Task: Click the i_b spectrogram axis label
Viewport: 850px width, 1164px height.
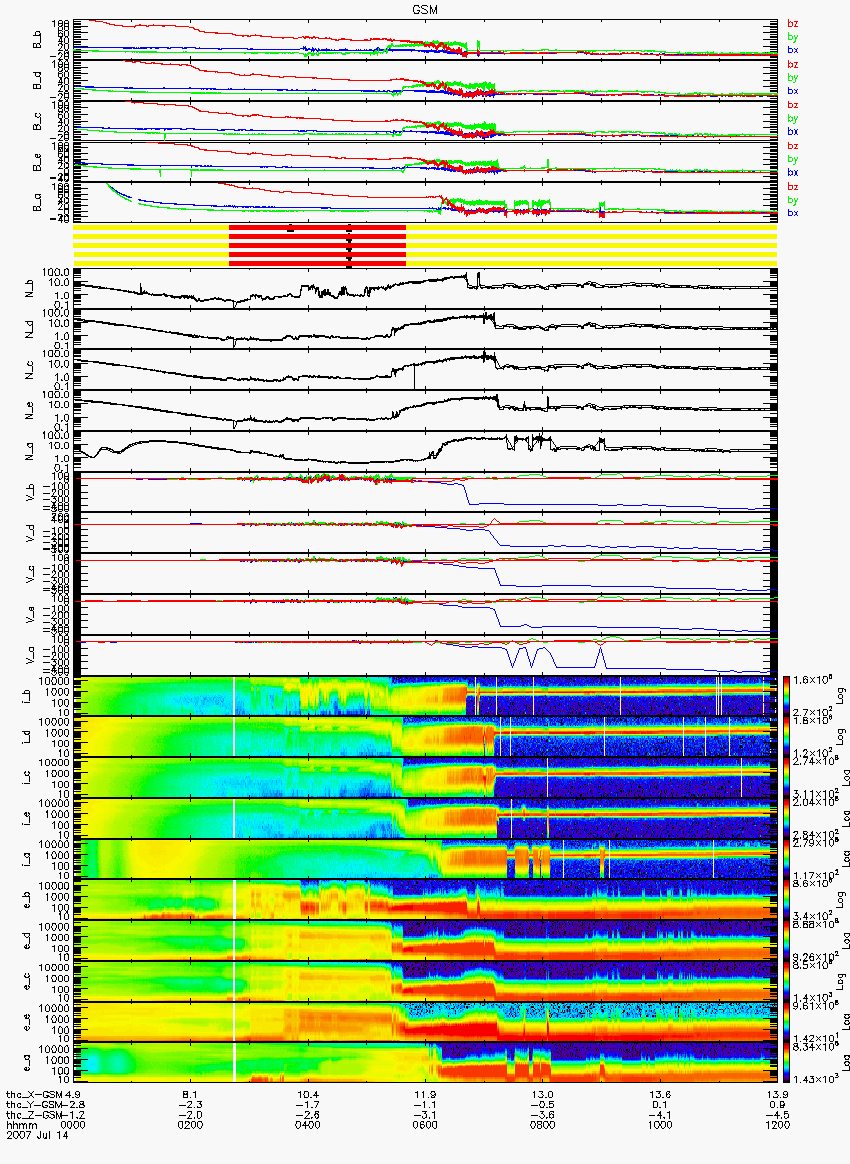Action: [26, 696]
